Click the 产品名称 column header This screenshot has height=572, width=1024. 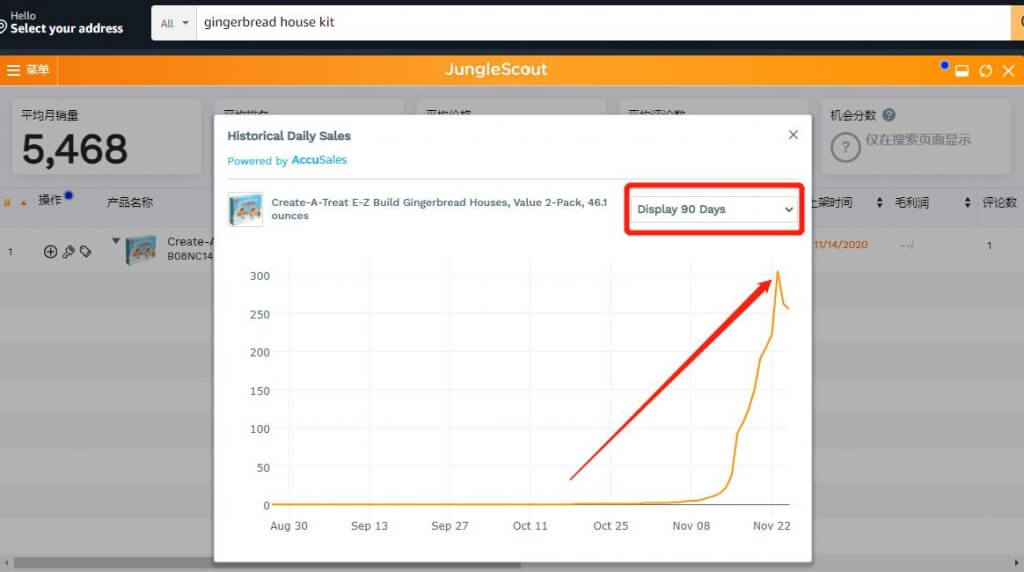[x=130, y=202]
